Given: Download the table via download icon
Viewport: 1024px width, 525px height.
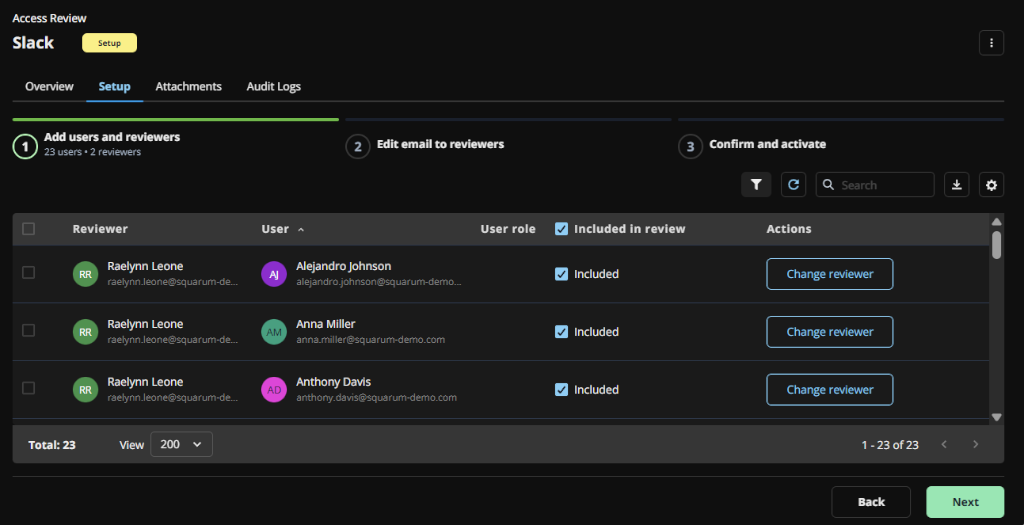Looking at the screenshot, I should 957,185.
